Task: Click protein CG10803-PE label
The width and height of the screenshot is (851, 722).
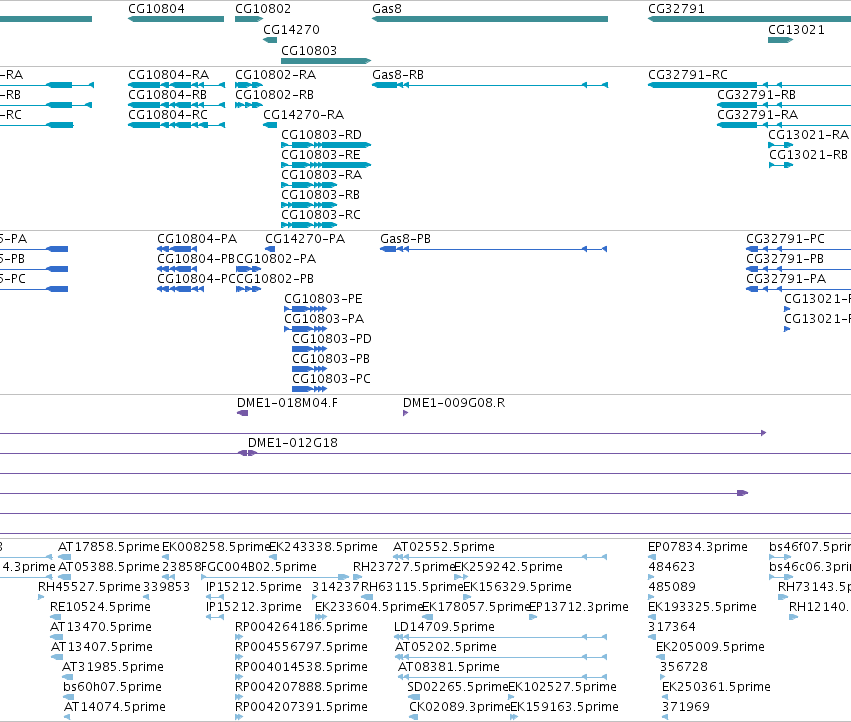Action: pos(323,300)
